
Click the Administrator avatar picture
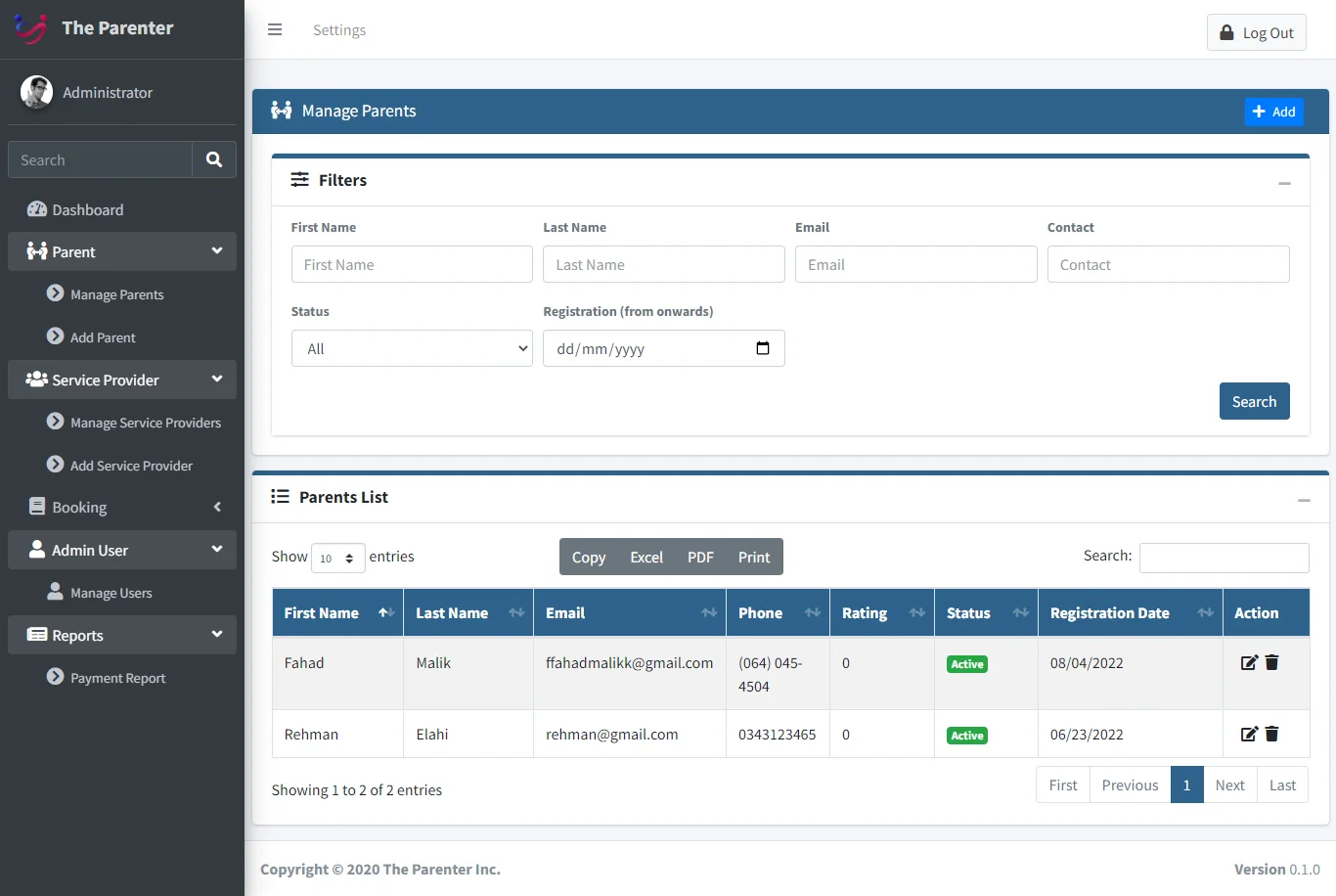point(37,92)
